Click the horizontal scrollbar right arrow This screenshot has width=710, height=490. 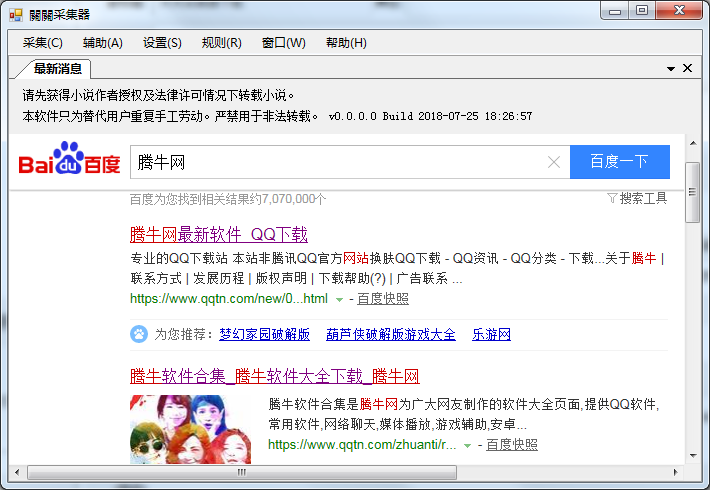coord(676,472)
